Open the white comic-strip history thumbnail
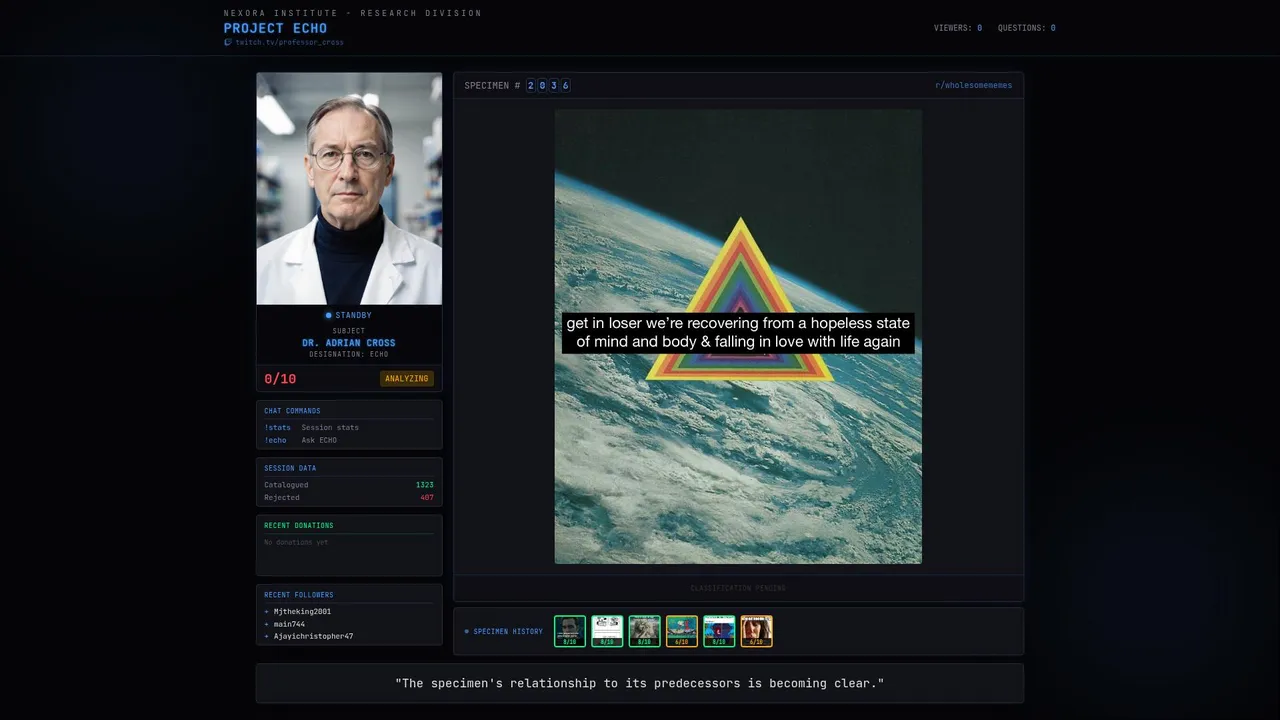 [607, 631]
